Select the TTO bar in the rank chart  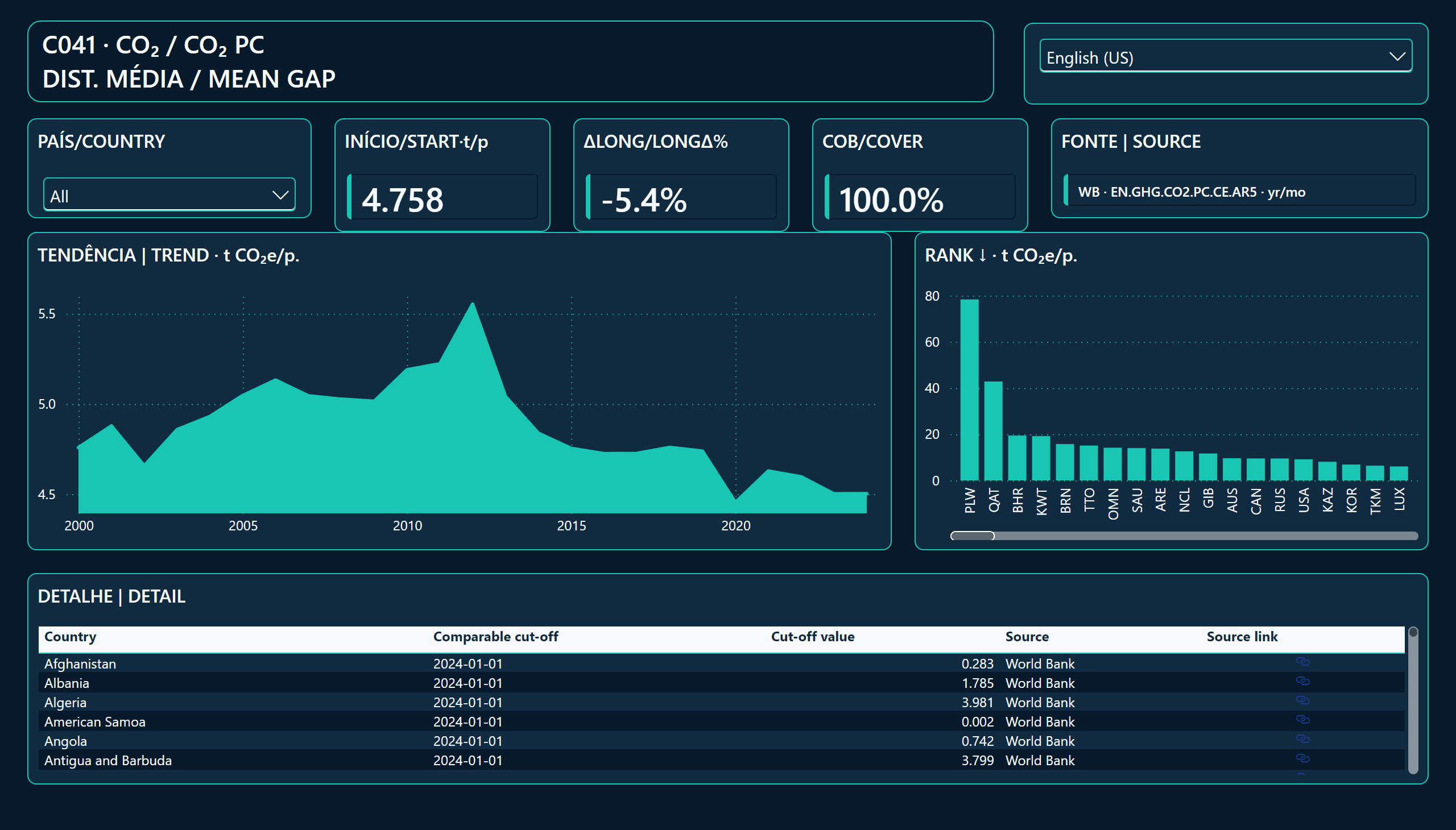(x=1089, y=463)
